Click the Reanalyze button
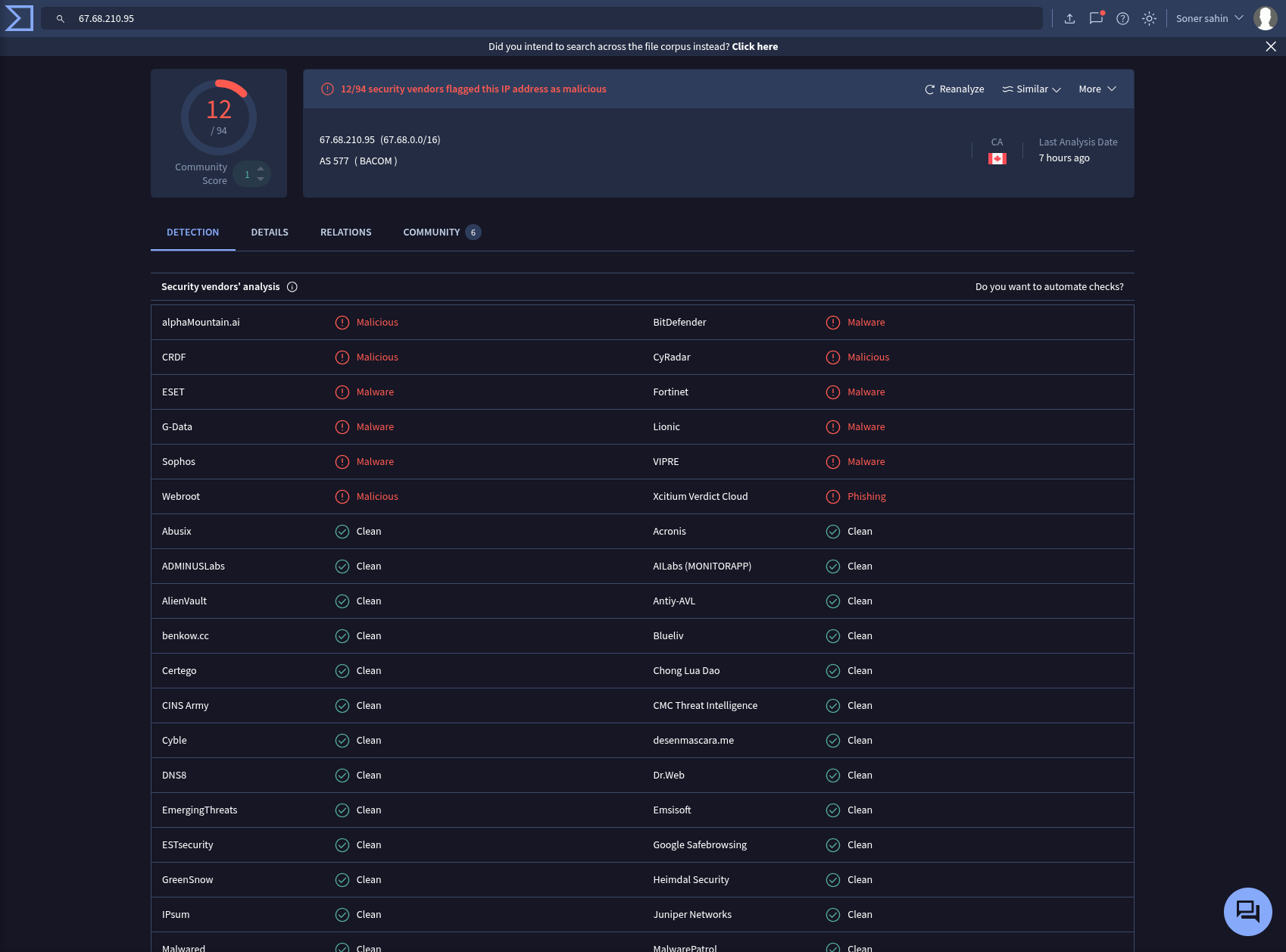The image size is (1286, 952). coord(954,89)
